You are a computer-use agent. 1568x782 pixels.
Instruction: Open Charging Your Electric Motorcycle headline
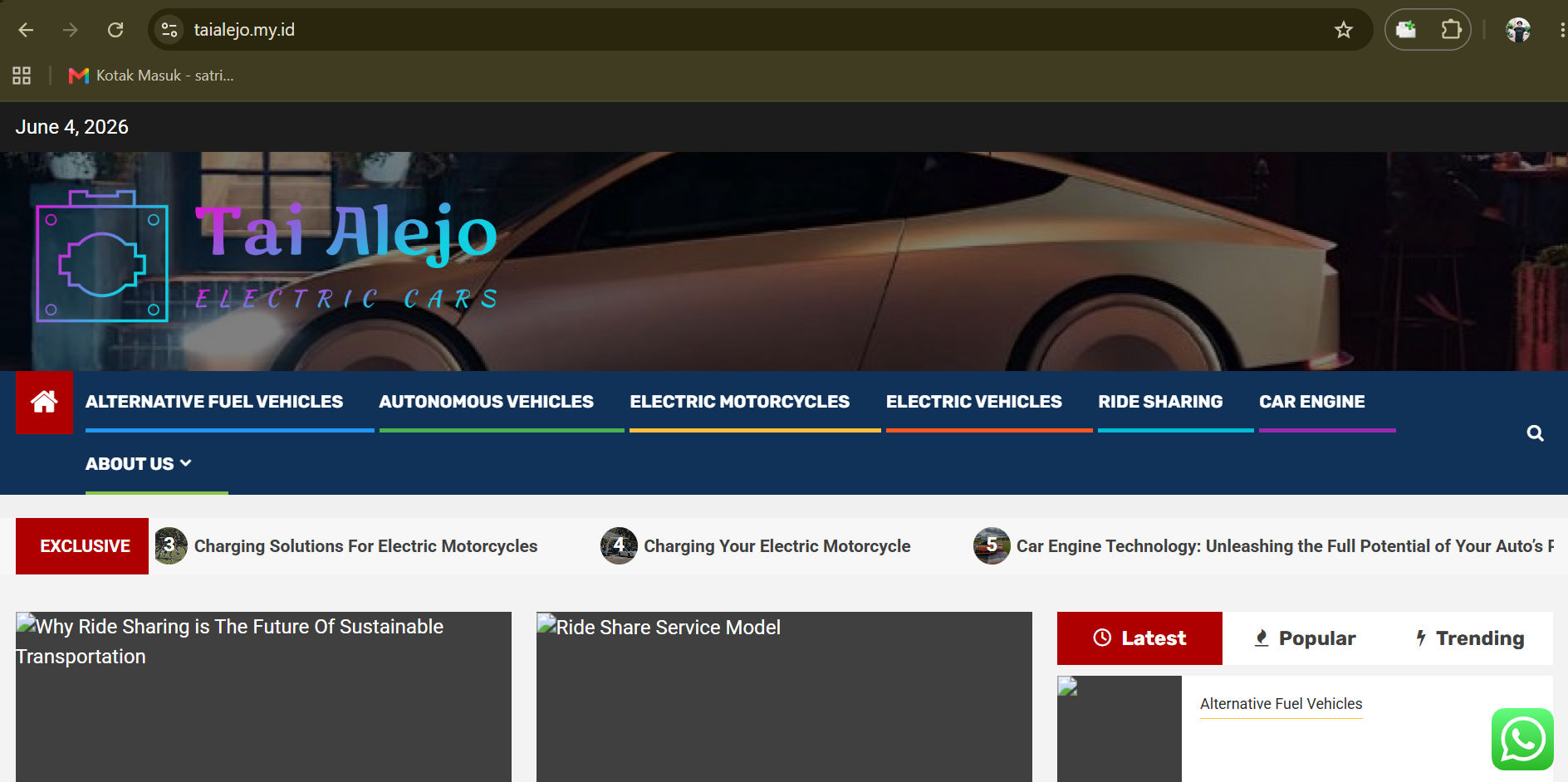(777, 546)
